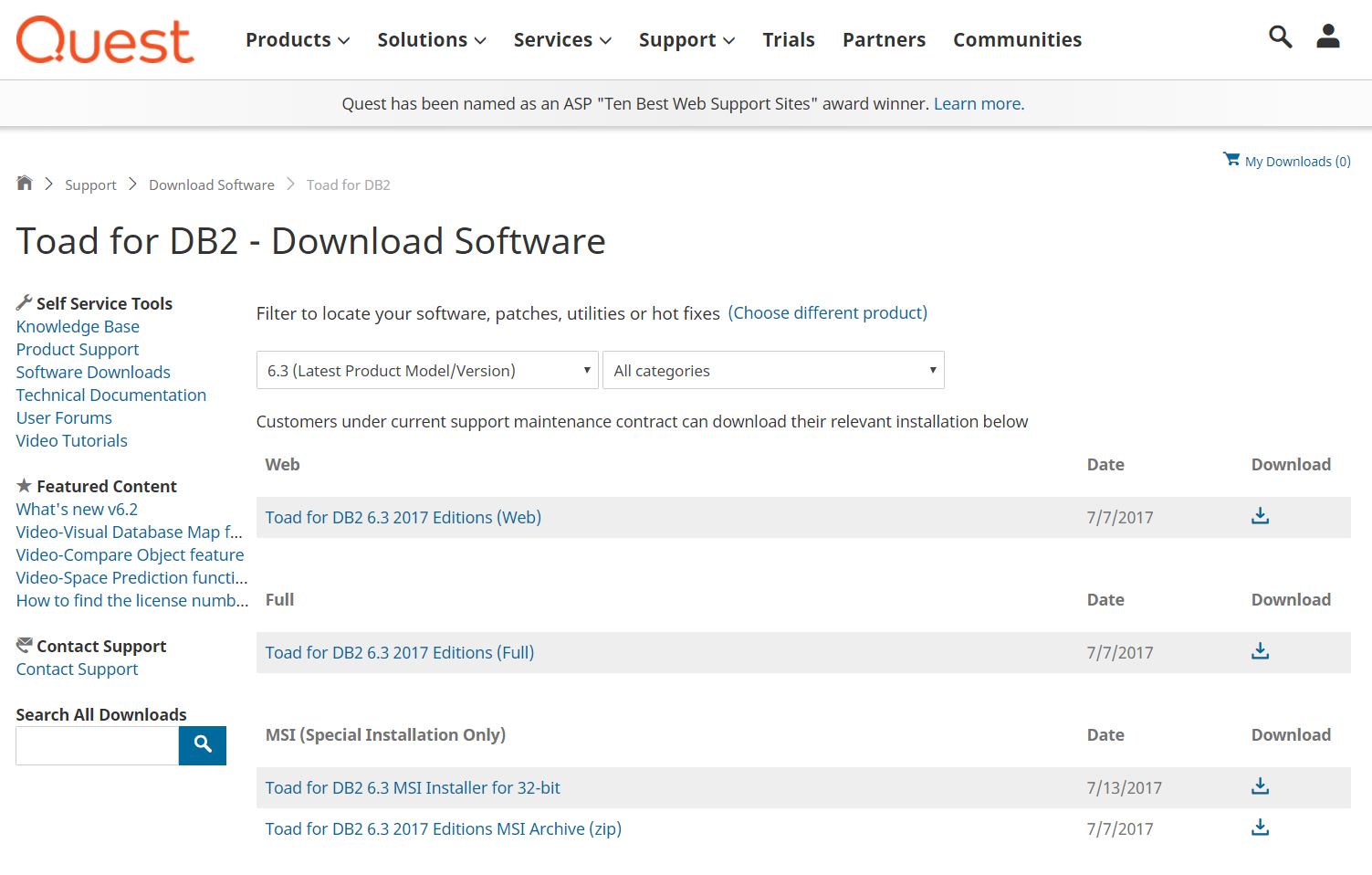Open Video-Visual Database Map link
This screenshot has width=1372, height=875.
point(129,532)
